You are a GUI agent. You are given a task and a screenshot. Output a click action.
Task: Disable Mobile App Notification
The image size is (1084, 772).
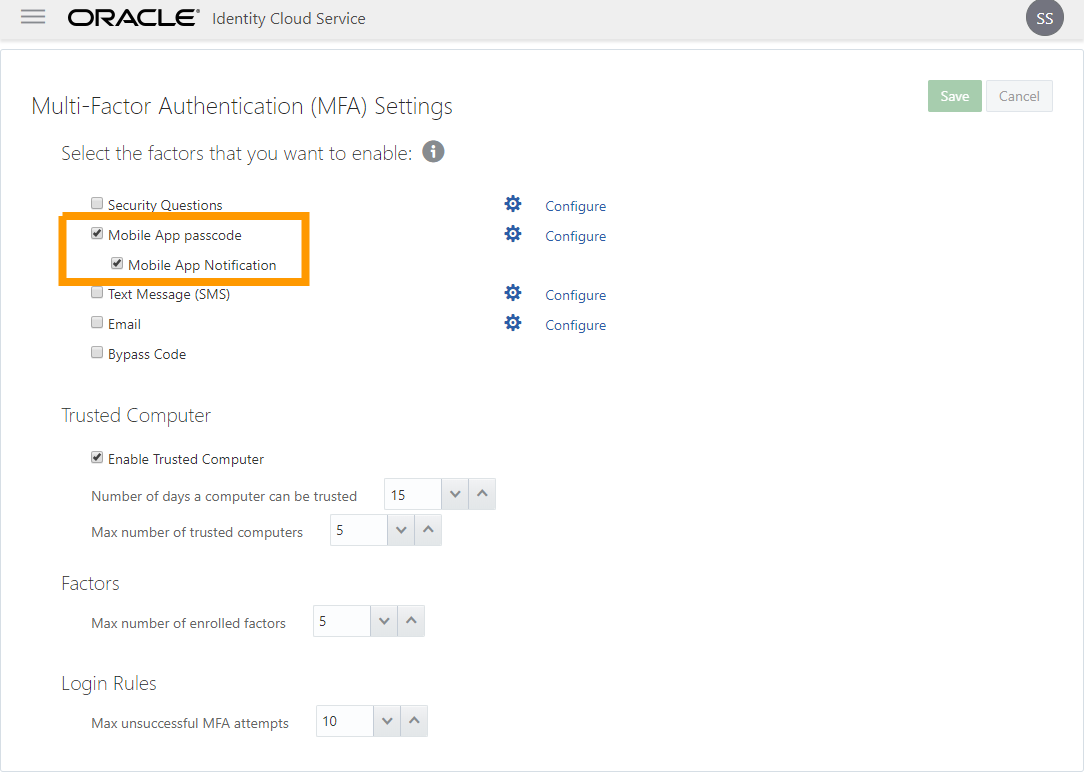pyautogui.click(x=117, y=263)
